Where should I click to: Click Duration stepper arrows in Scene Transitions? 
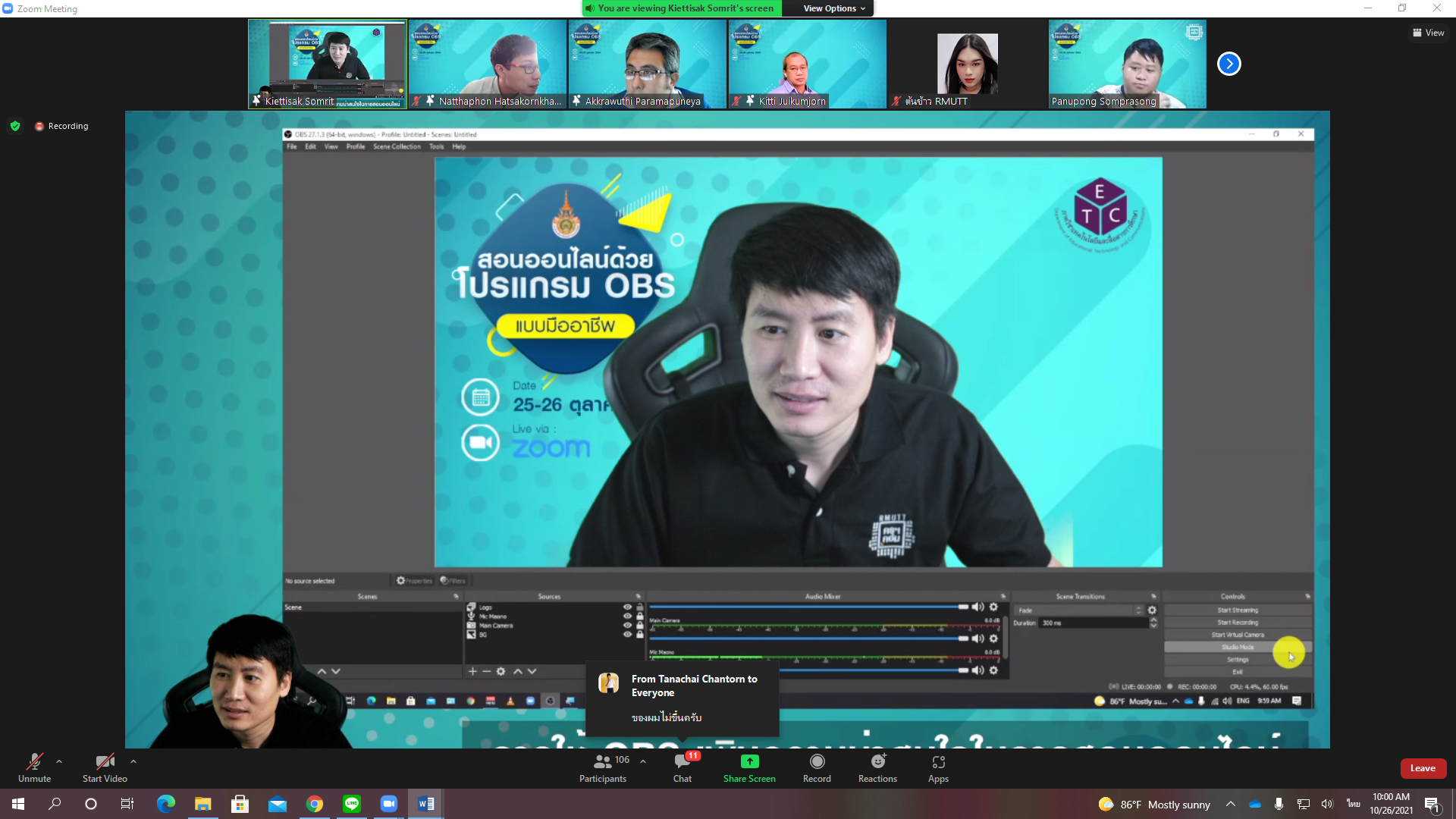1153,623
